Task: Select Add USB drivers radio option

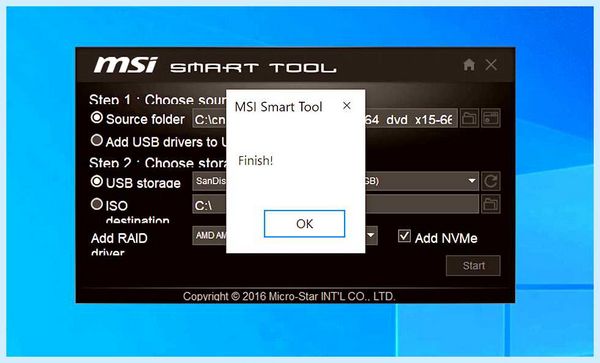Action: [x=97, y=140]
